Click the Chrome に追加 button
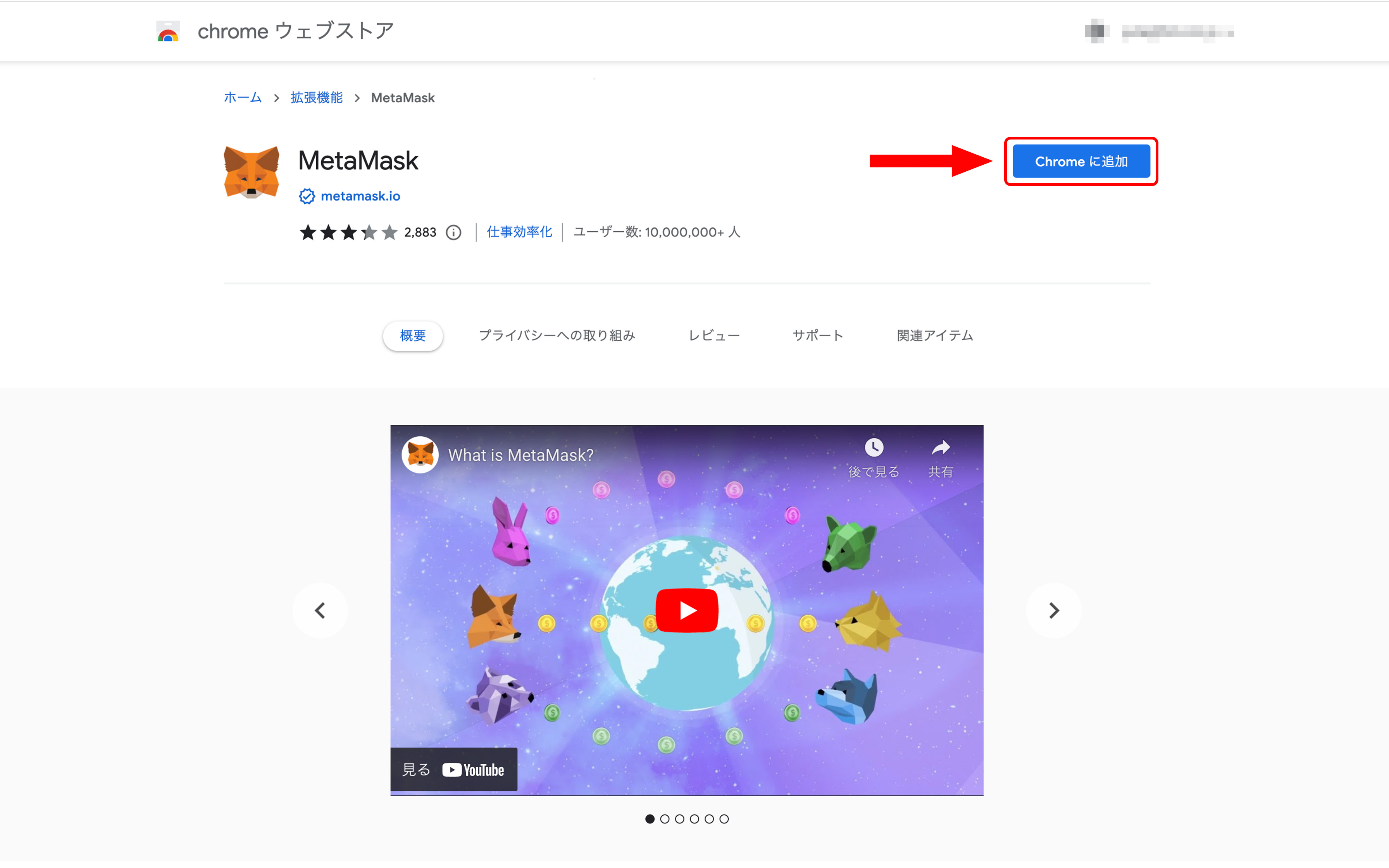This screenshot has height=868, width=1389. (1081, 161)
